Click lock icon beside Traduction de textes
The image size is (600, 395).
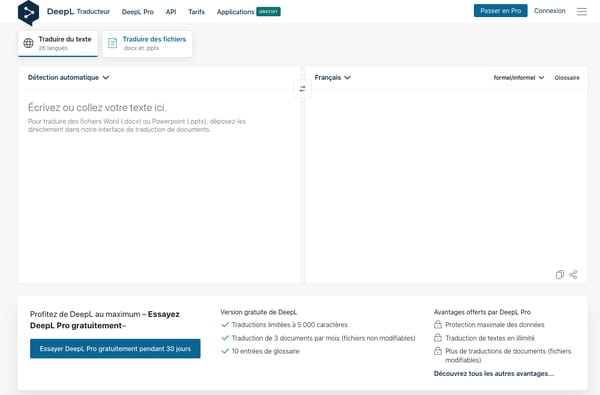(x=438, y=338)
